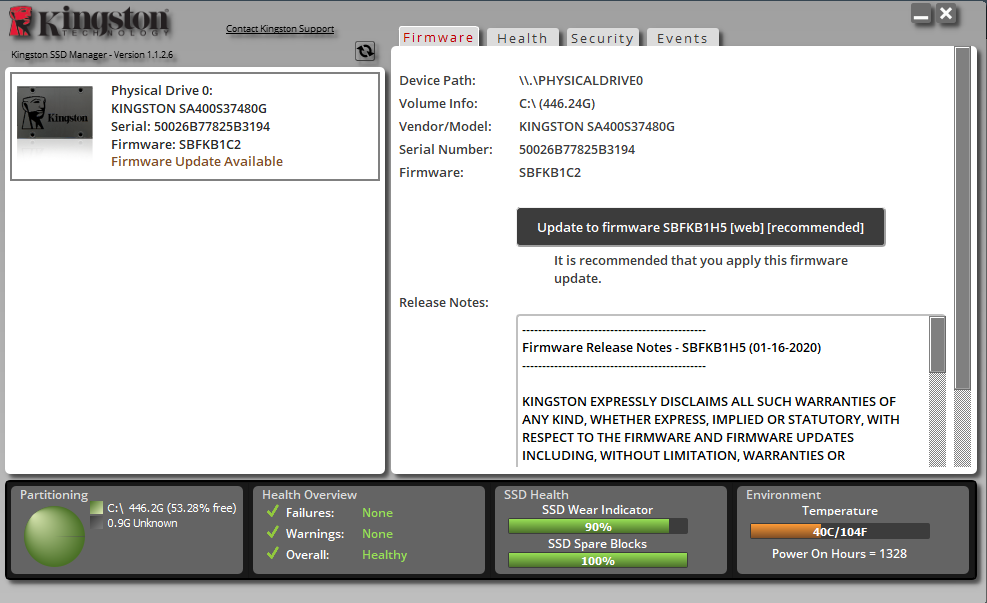The width and height of the screenshot is (987, 603).
Task: Click the SSD Wear Indicator 90% bar
Action: (x=597, y=526)
